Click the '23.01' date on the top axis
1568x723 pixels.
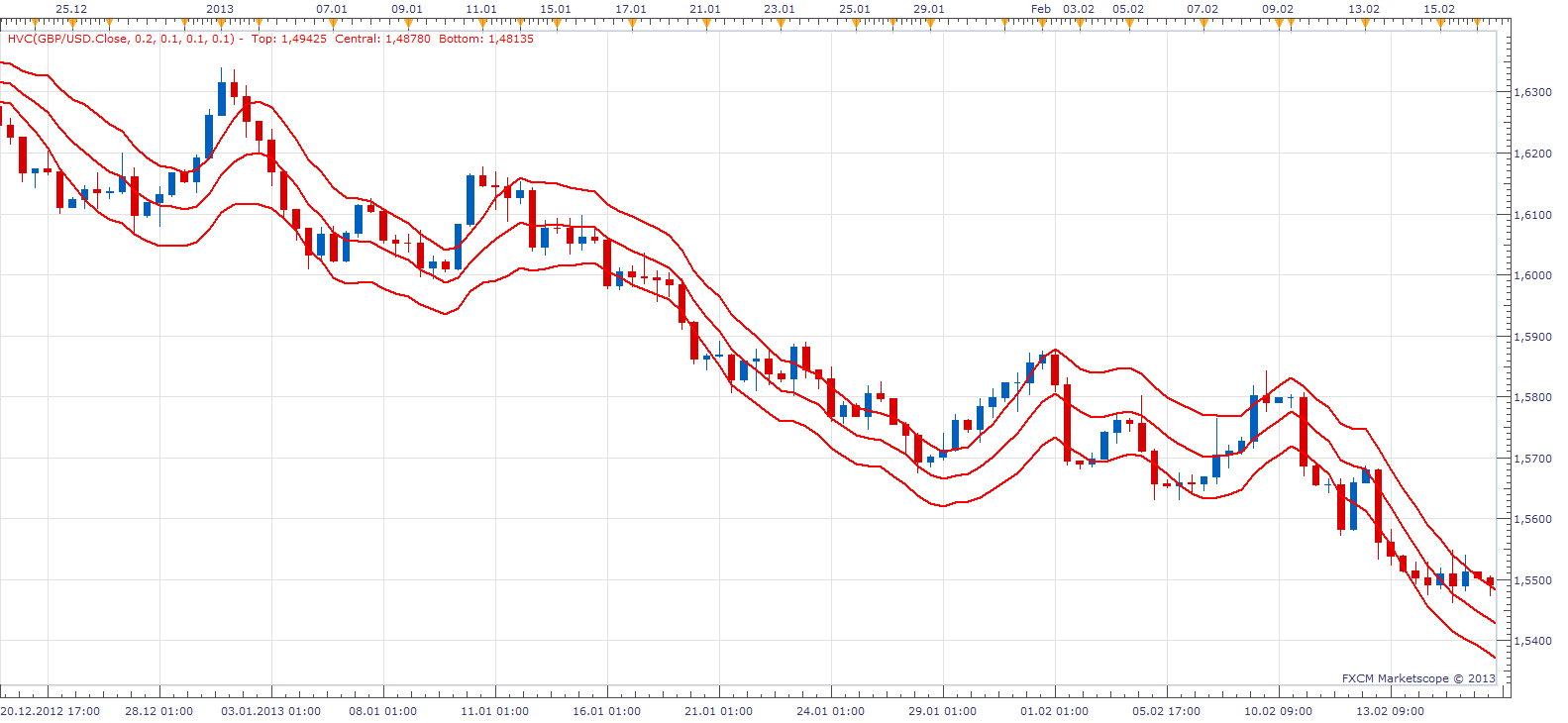tap(780, 9)
